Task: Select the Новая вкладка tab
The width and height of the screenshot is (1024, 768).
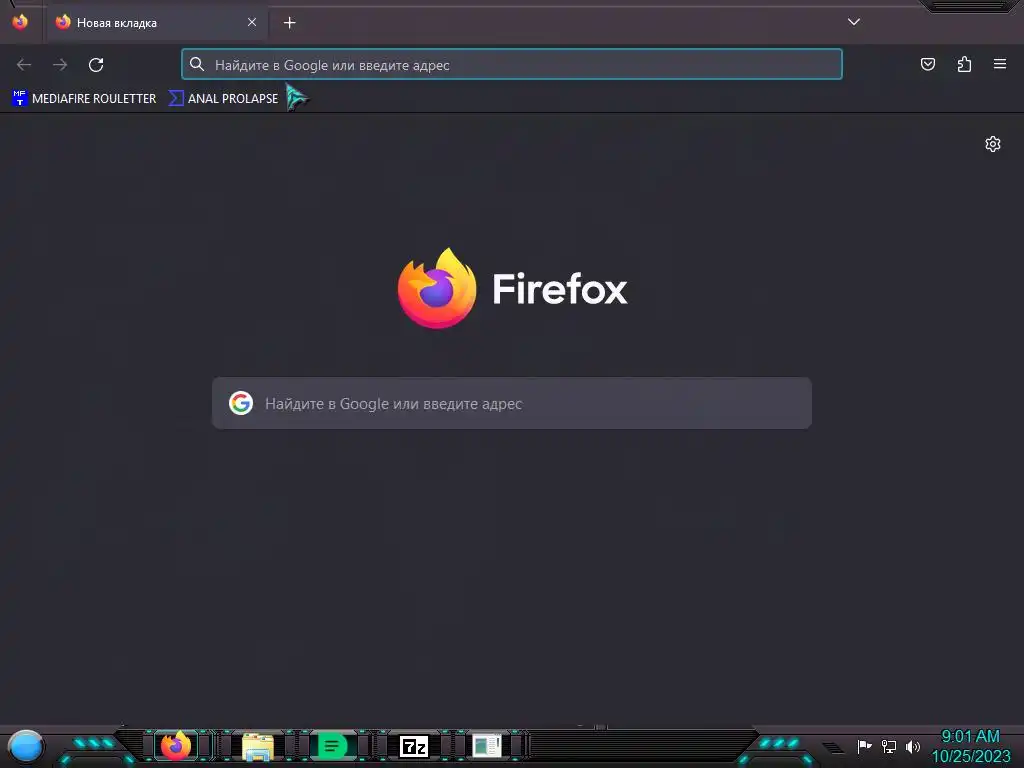Action: click(157, 23)
